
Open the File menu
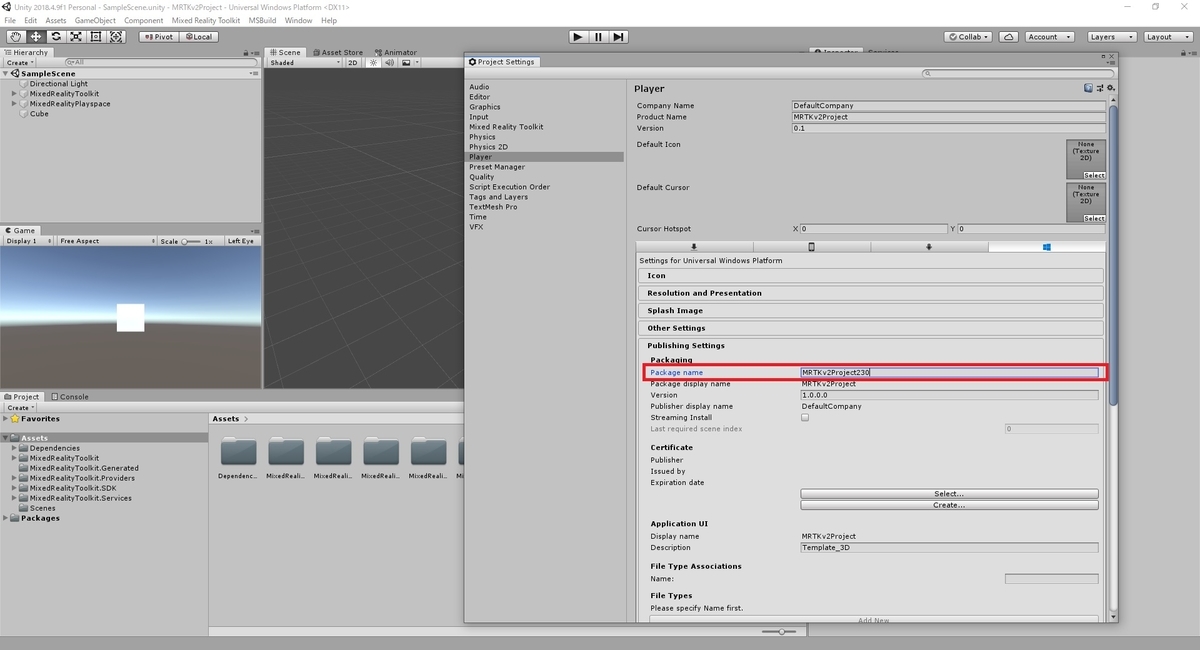(x=11, y=20)
